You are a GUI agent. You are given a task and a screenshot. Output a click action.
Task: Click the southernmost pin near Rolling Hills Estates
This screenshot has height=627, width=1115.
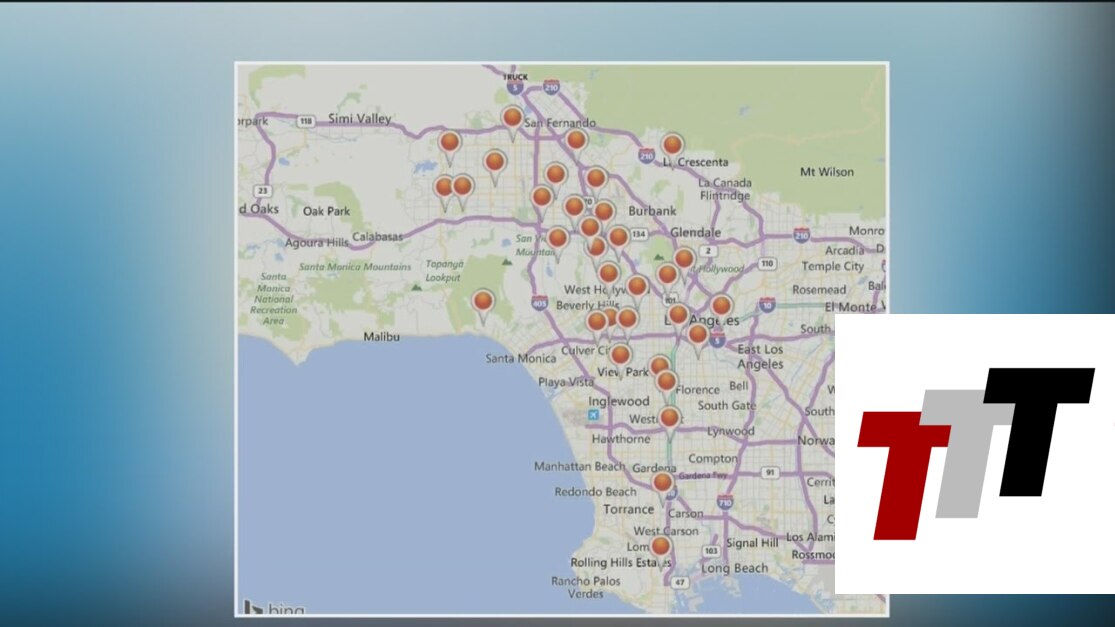[x=660, y=547]
